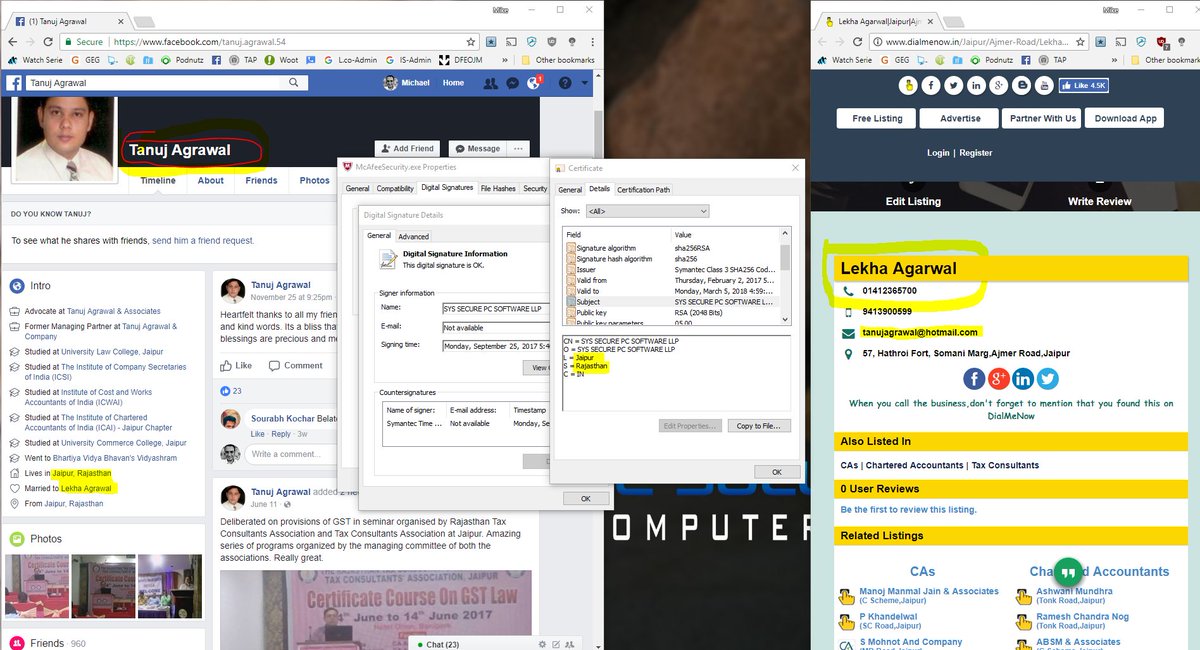1200x650 pixels.
Task: Click DialMeNow's Google Plus circle icon in the header
Action: click(997, 86)
